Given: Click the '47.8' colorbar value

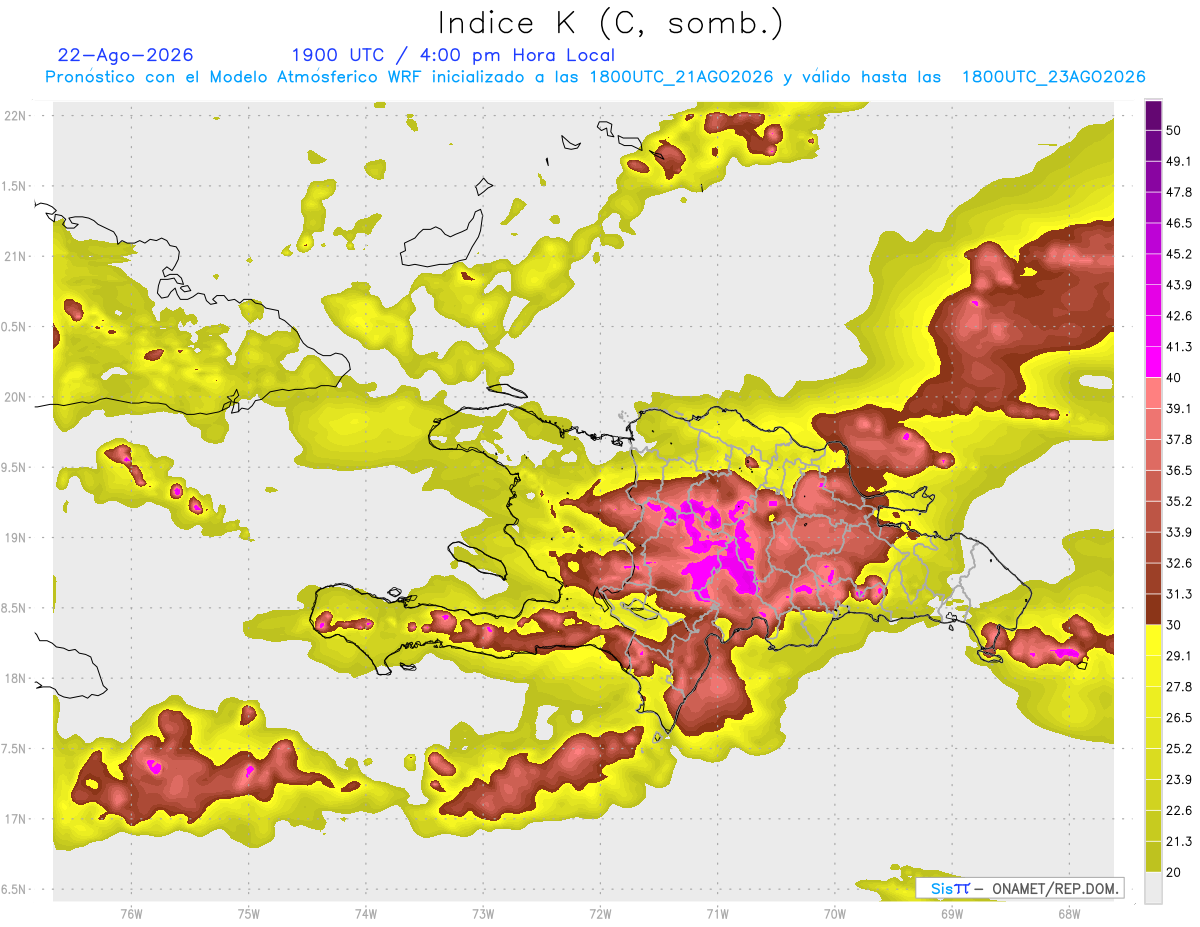Looking at the screenshot, I should [x=1178, y=192].
